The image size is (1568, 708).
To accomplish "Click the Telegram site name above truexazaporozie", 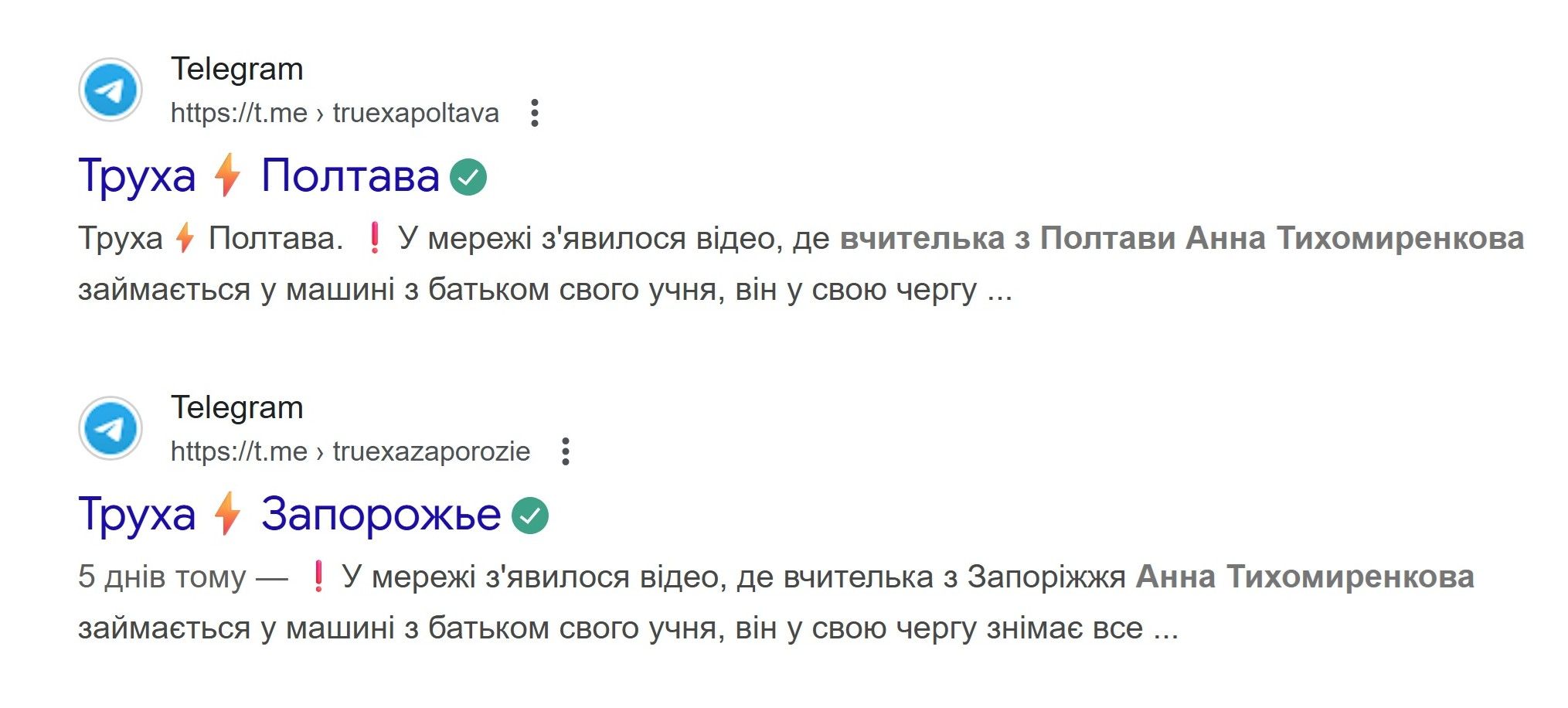I will pyautogui.click(x=236, y=407).
